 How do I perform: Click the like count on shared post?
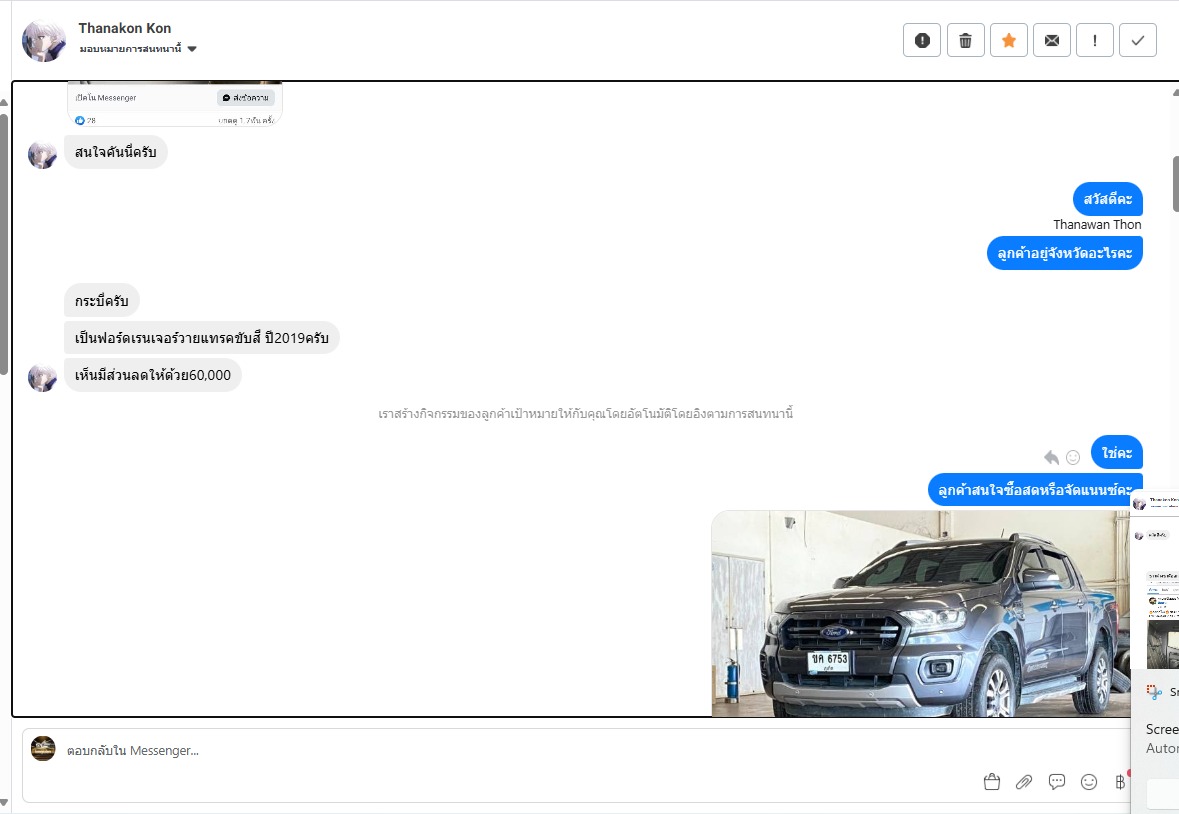point(86,120)
